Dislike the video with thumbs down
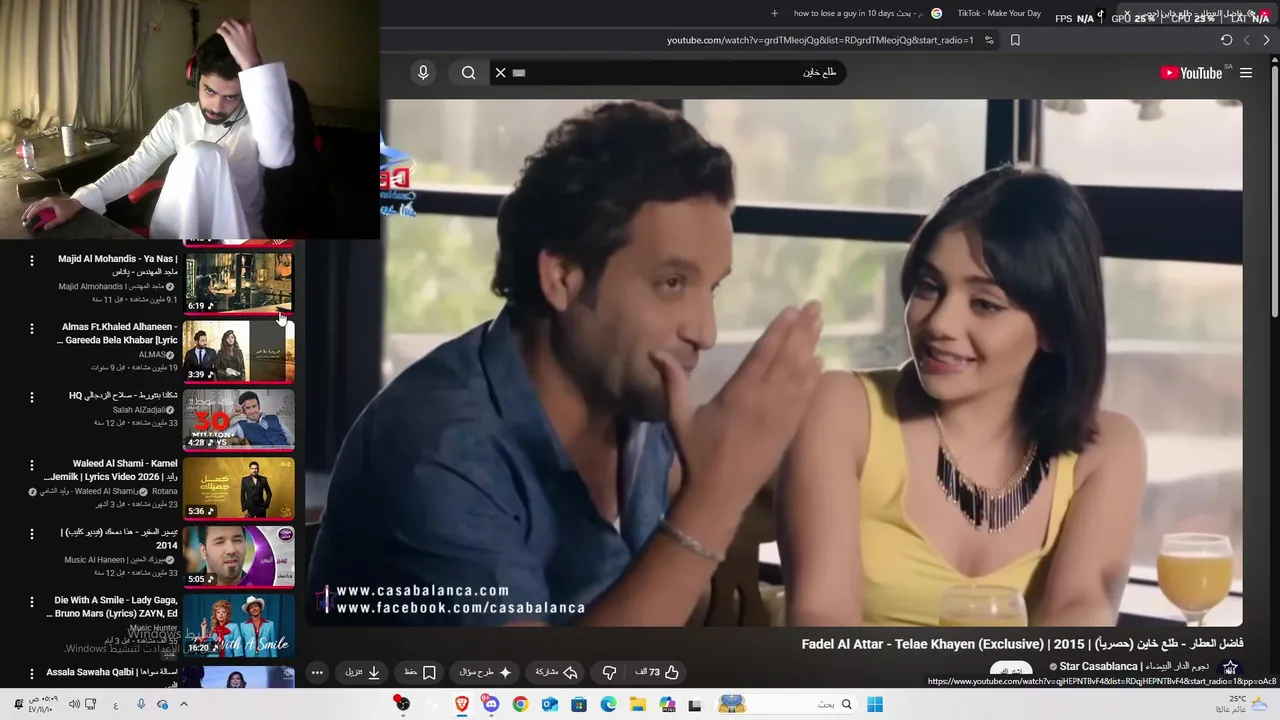Viewport: 1280px width, 720px height. click(x=609, y=672)
